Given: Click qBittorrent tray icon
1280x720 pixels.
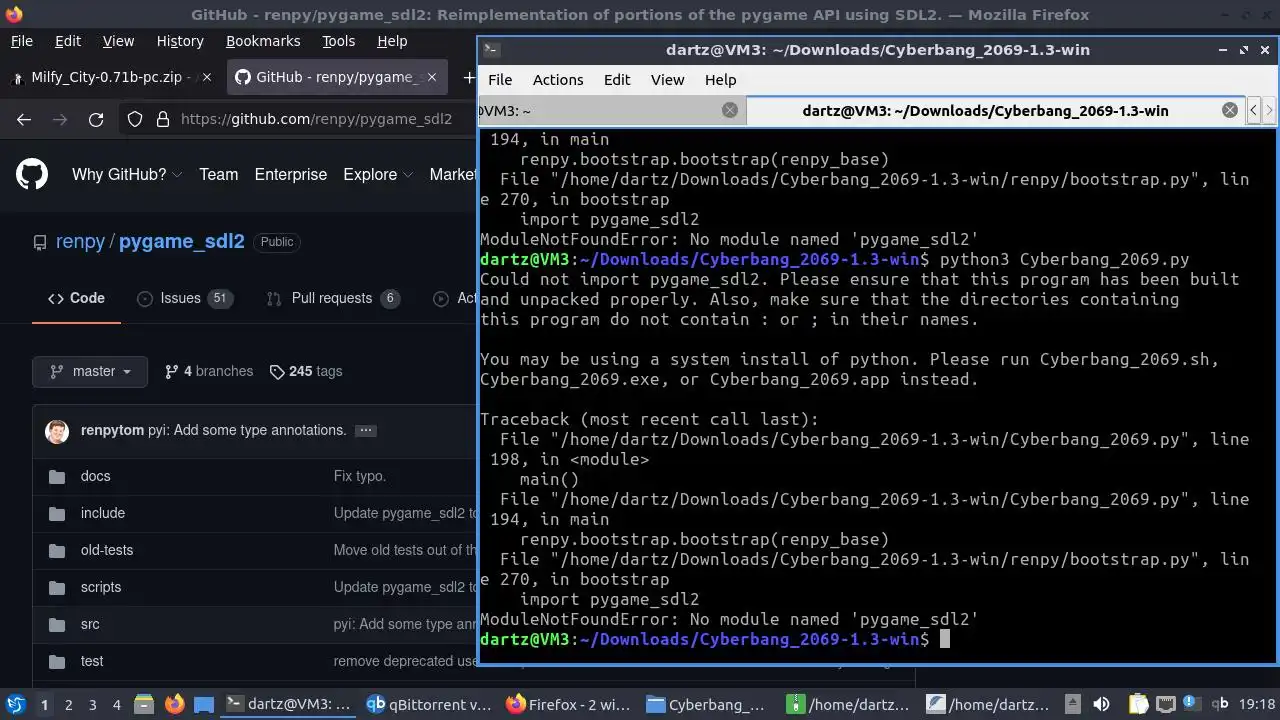Looking at the screenshot, I should point(1220,704).
